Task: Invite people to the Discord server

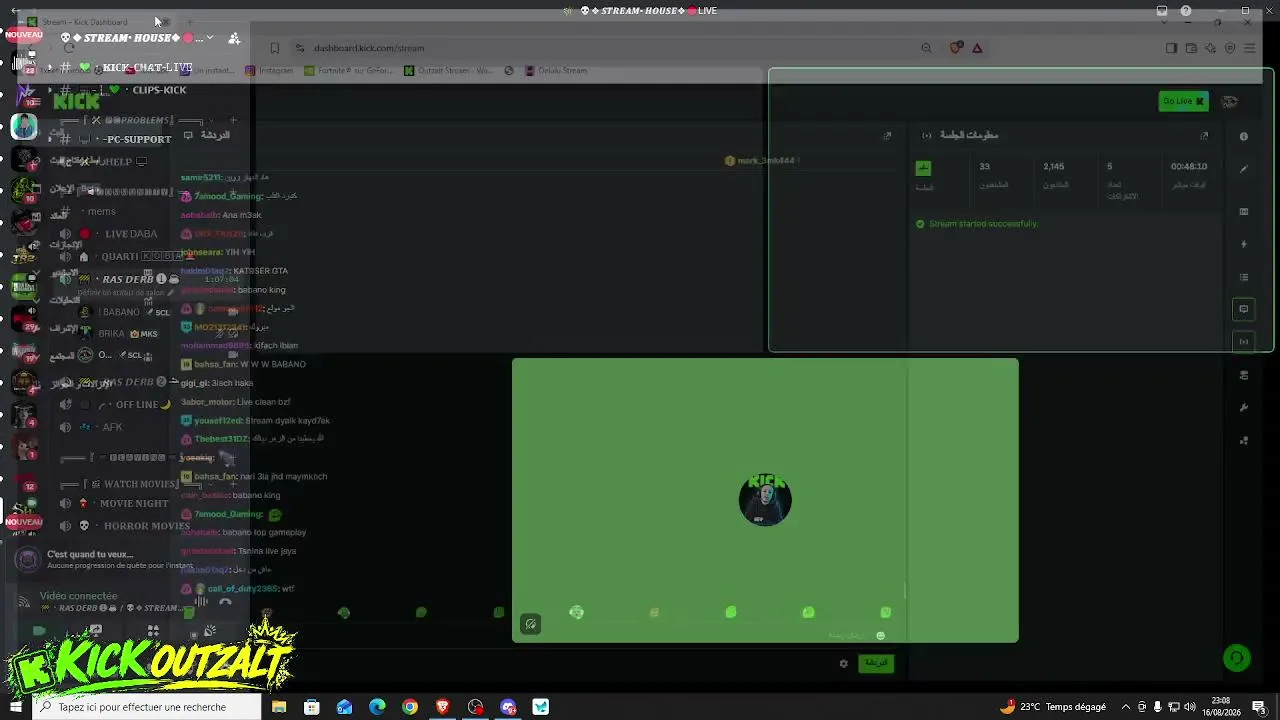Action: pos(234,38)
